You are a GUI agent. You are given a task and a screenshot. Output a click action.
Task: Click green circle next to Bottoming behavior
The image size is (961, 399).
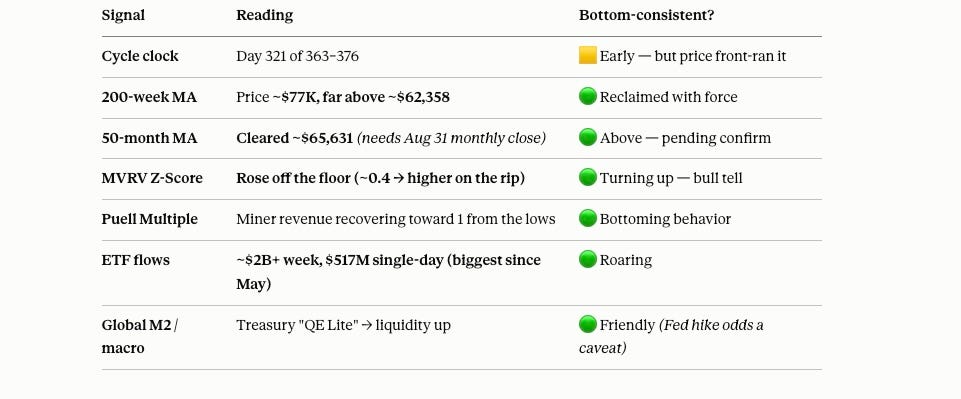(587, 218)
